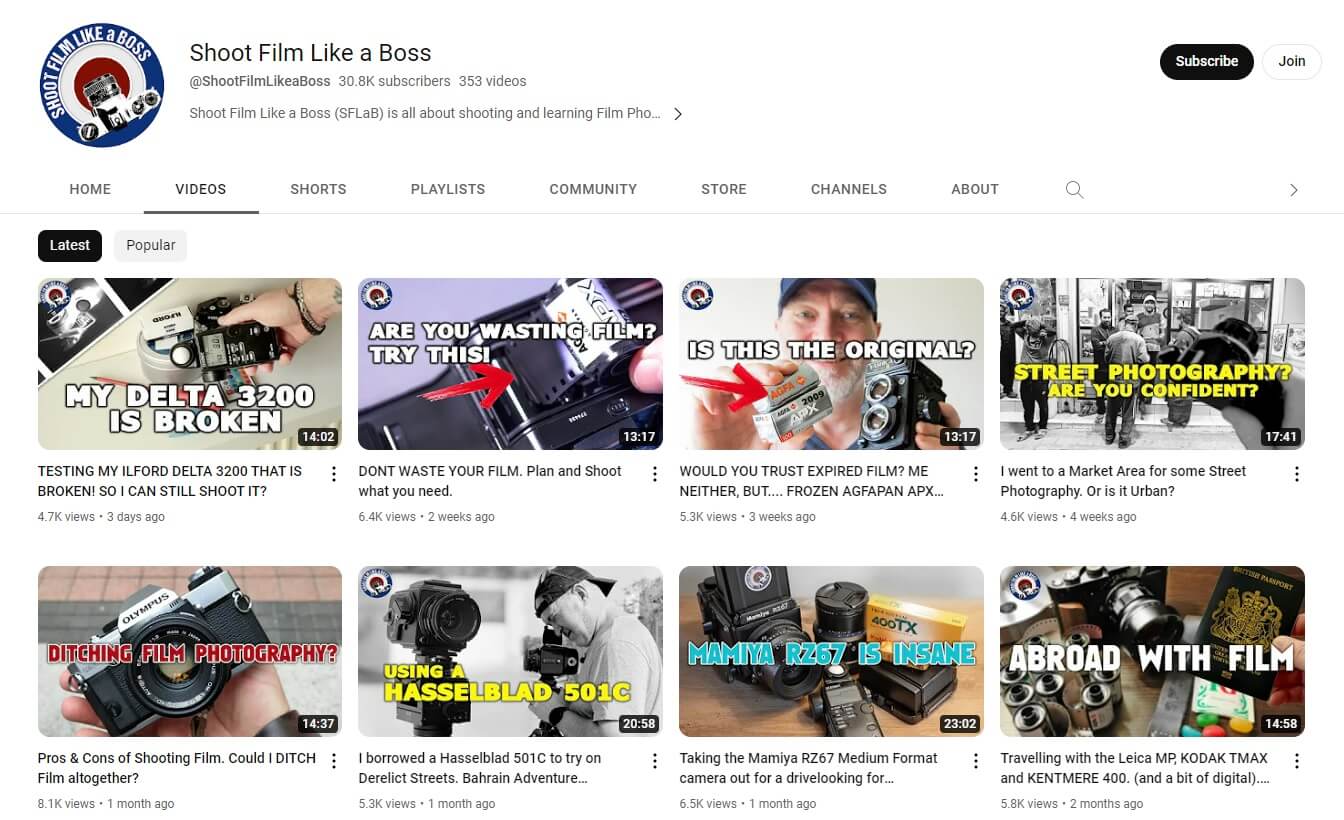Open 'I borrowed a Hasselblad 501C' title
This screenshot has width=1344, height=820.
click(x=480, y=768)
